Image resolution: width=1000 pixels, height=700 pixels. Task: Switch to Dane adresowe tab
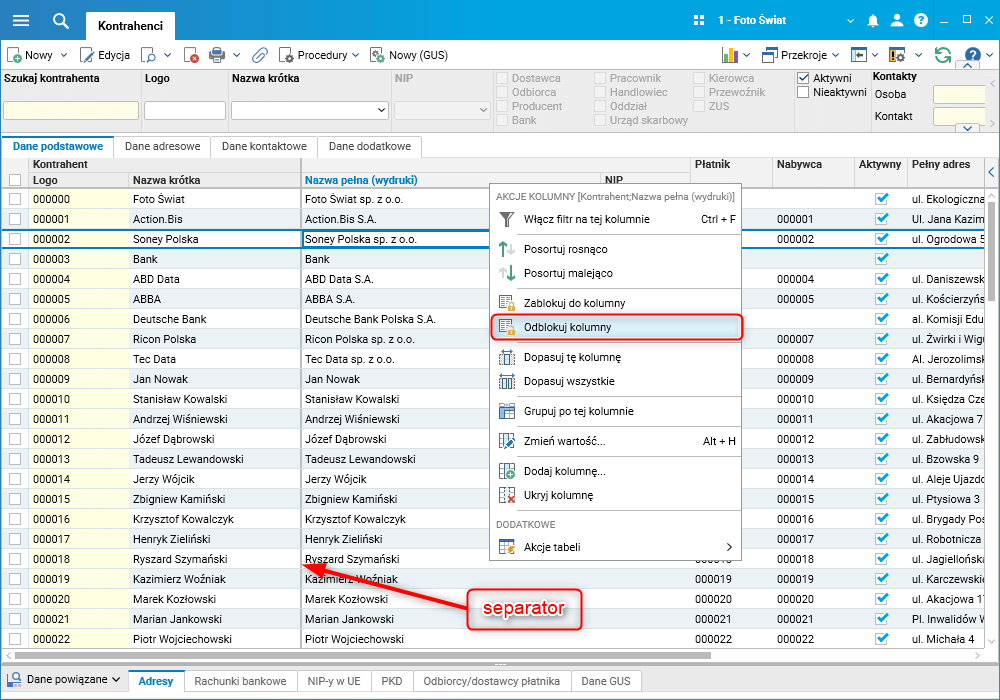point(163,147)
